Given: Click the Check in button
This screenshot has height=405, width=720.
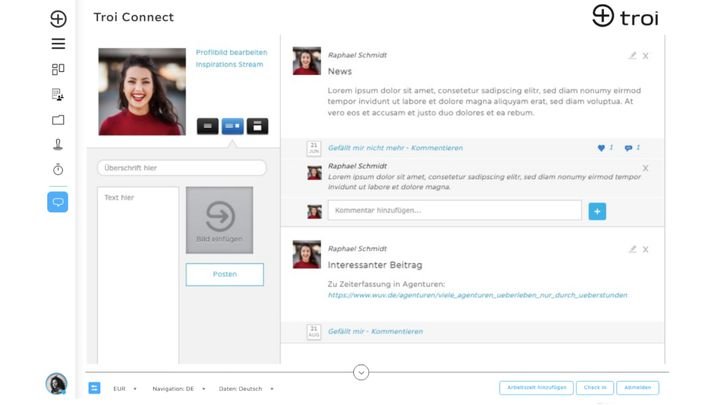Looking at the screenshot, I should coord(595,388).
